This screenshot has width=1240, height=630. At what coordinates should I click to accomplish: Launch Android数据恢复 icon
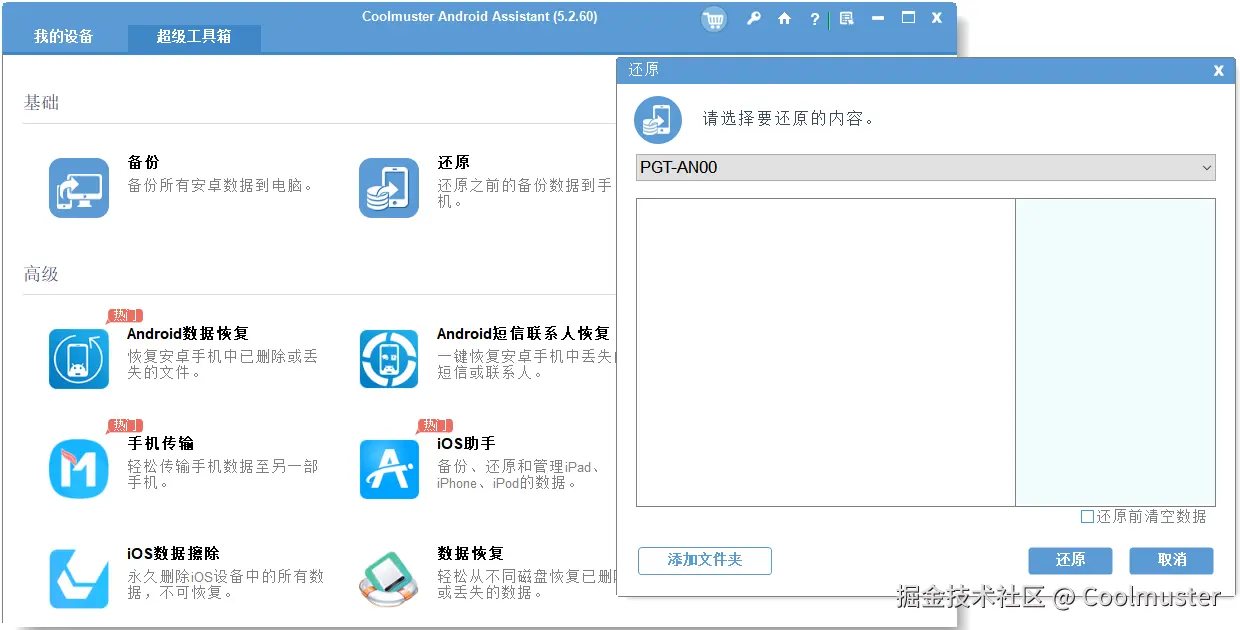coord(79,359)
